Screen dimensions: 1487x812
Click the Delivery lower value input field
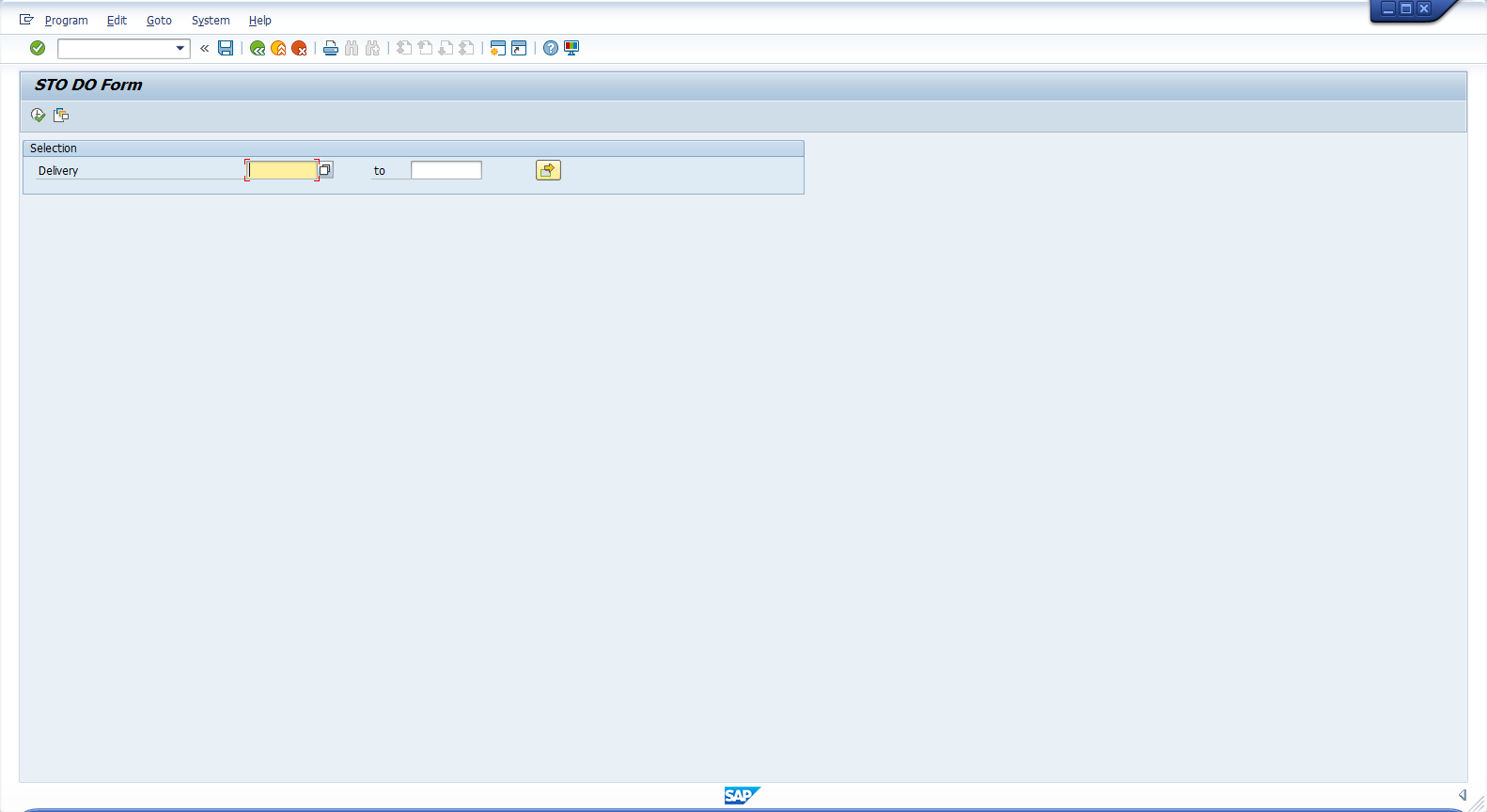tap(282, 170)
